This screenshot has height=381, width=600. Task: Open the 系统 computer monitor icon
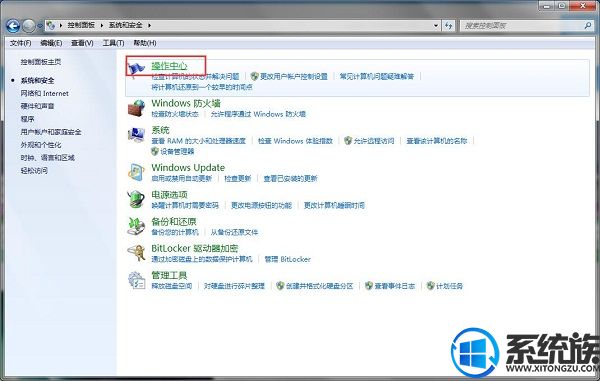click(136, 135)
